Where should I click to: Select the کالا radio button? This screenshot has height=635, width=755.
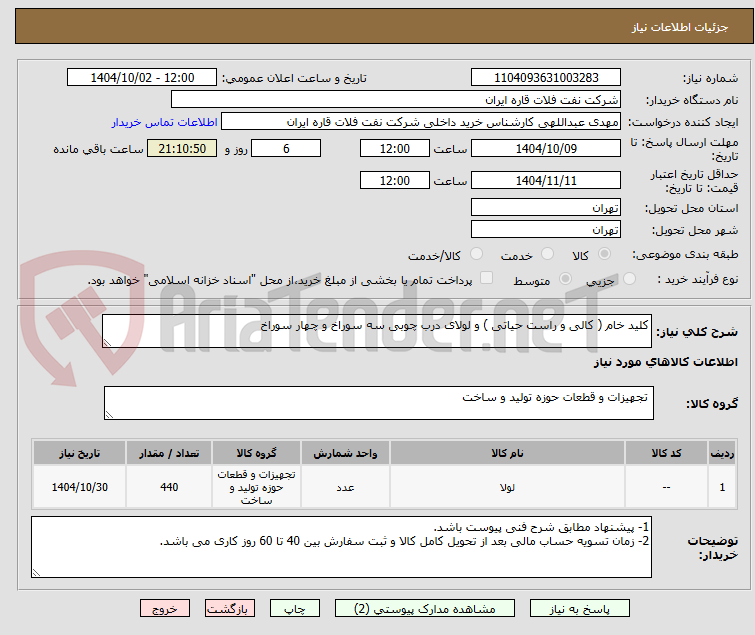[604, 254]
